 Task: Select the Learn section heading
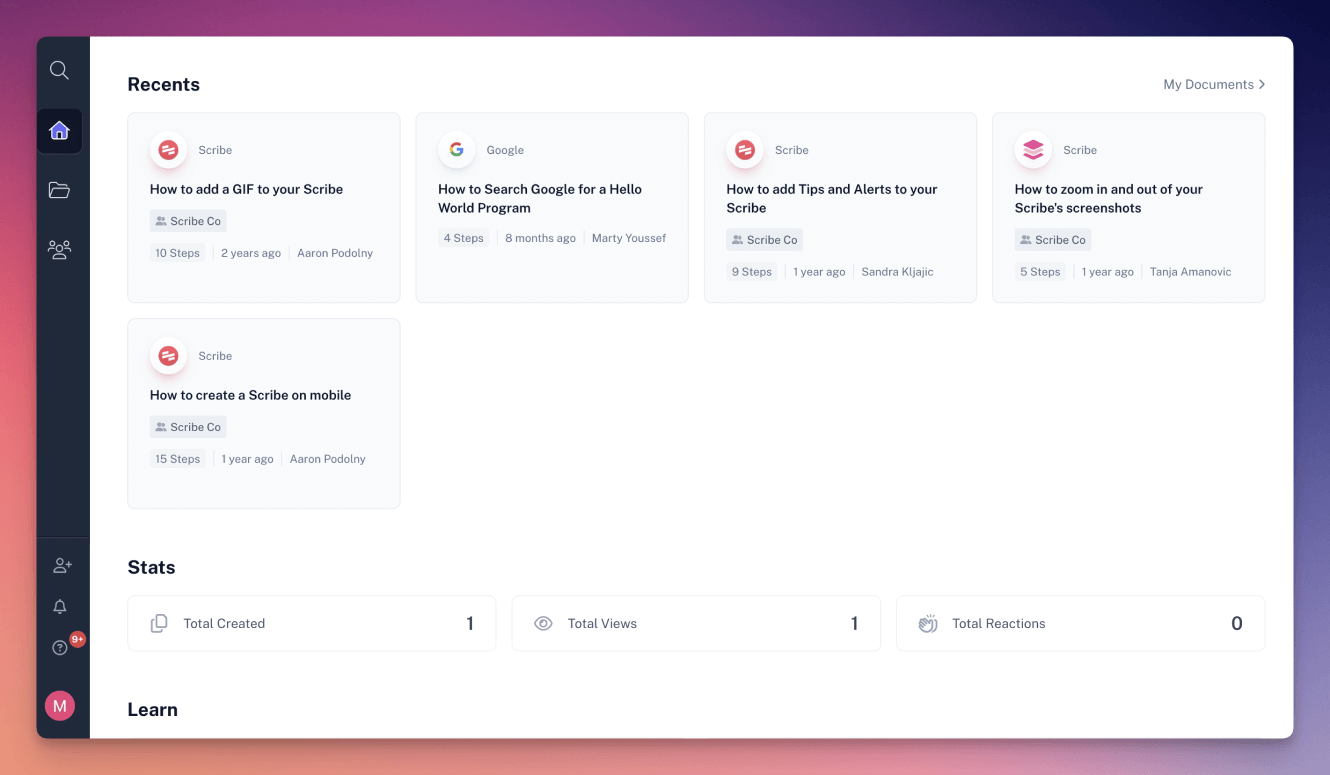click(x=152, y=709)
